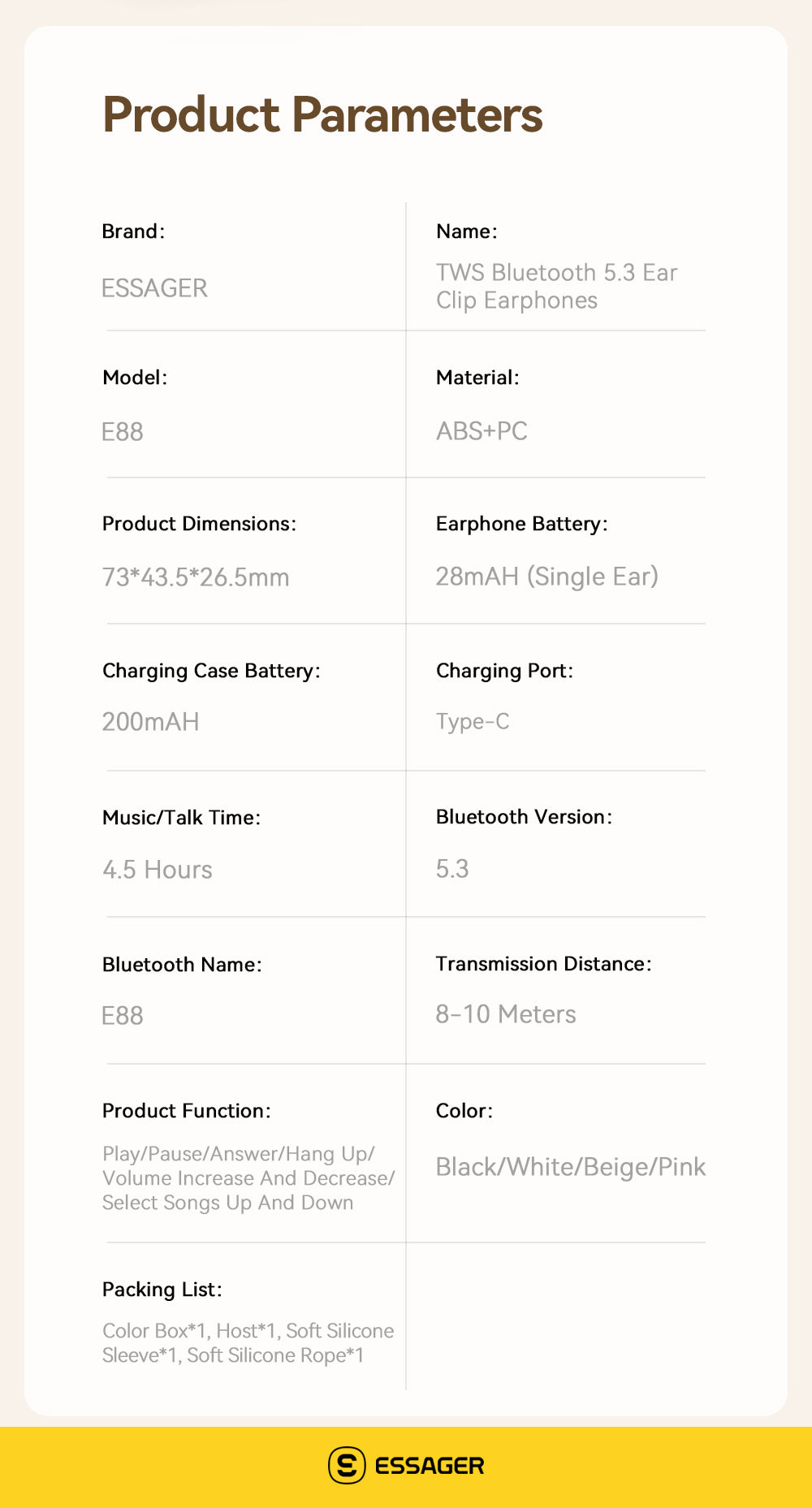The width and height of the screenshot is (812, 1508).
Task: Click the ESSAGER logo icon in footer
Action: tap(347, 1465)
